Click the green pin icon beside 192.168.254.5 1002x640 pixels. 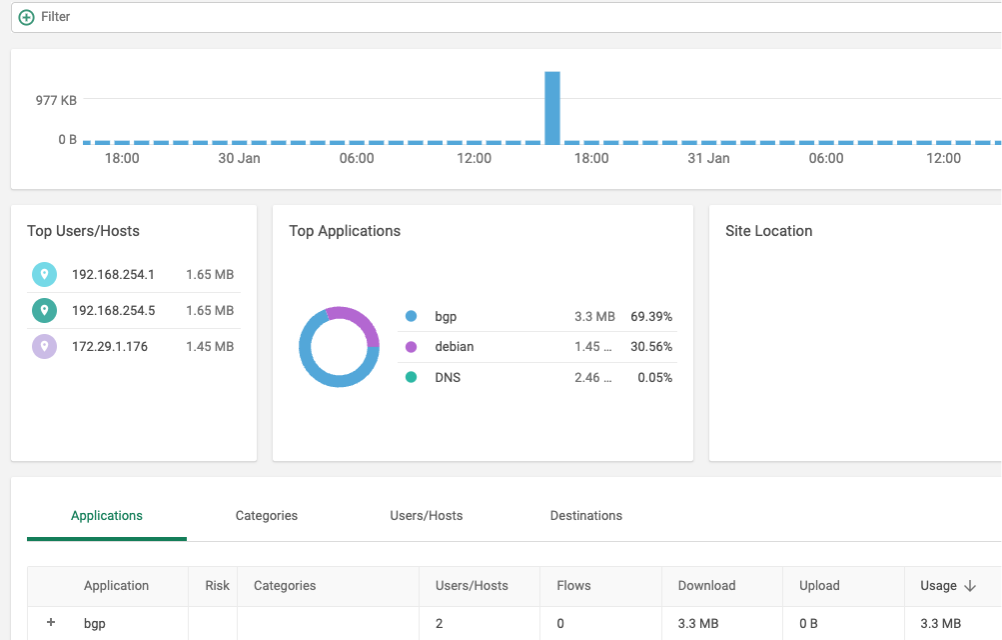point(43,310)
